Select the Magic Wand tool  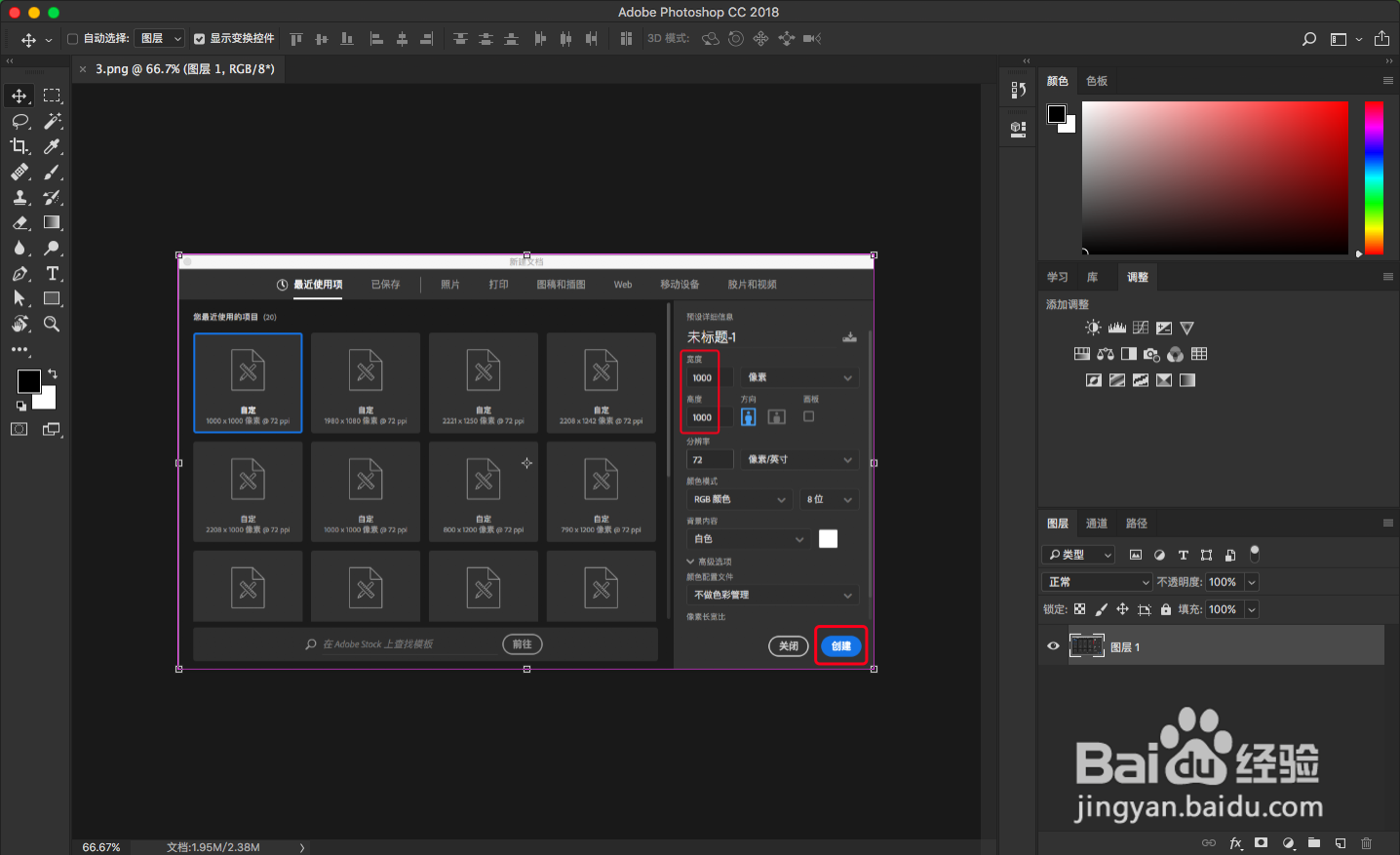tap(53, 121)
